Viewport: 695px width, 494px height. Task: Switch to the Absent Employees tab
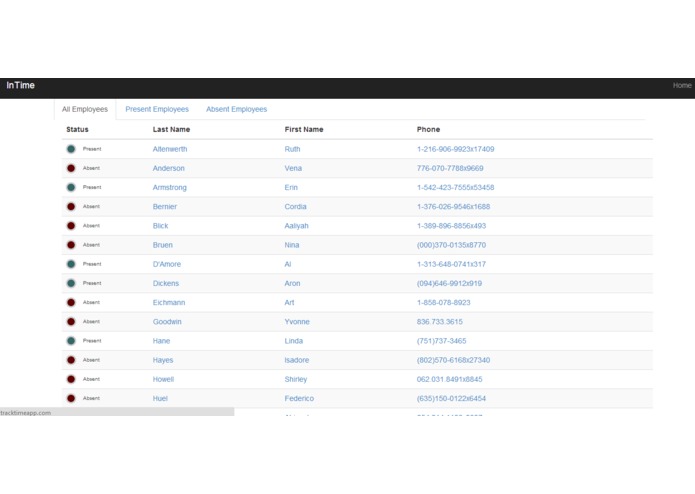point(236,109)
